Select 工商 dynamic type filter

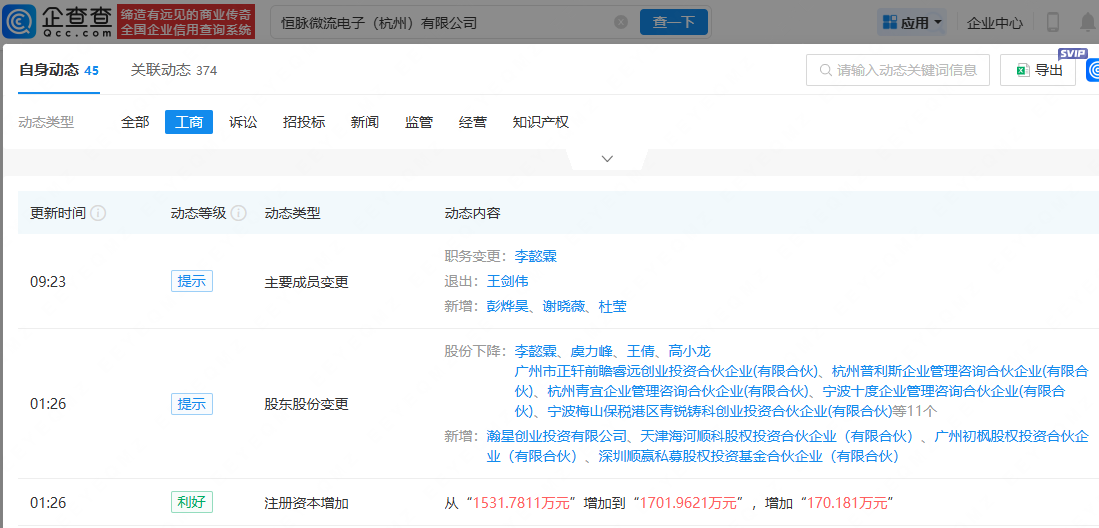189,122
